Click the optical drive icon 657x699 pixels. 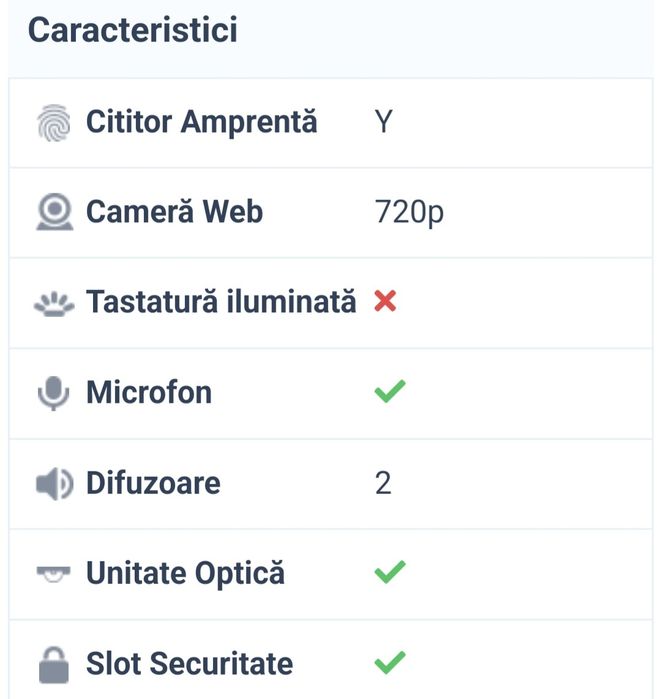coord(54,574)
